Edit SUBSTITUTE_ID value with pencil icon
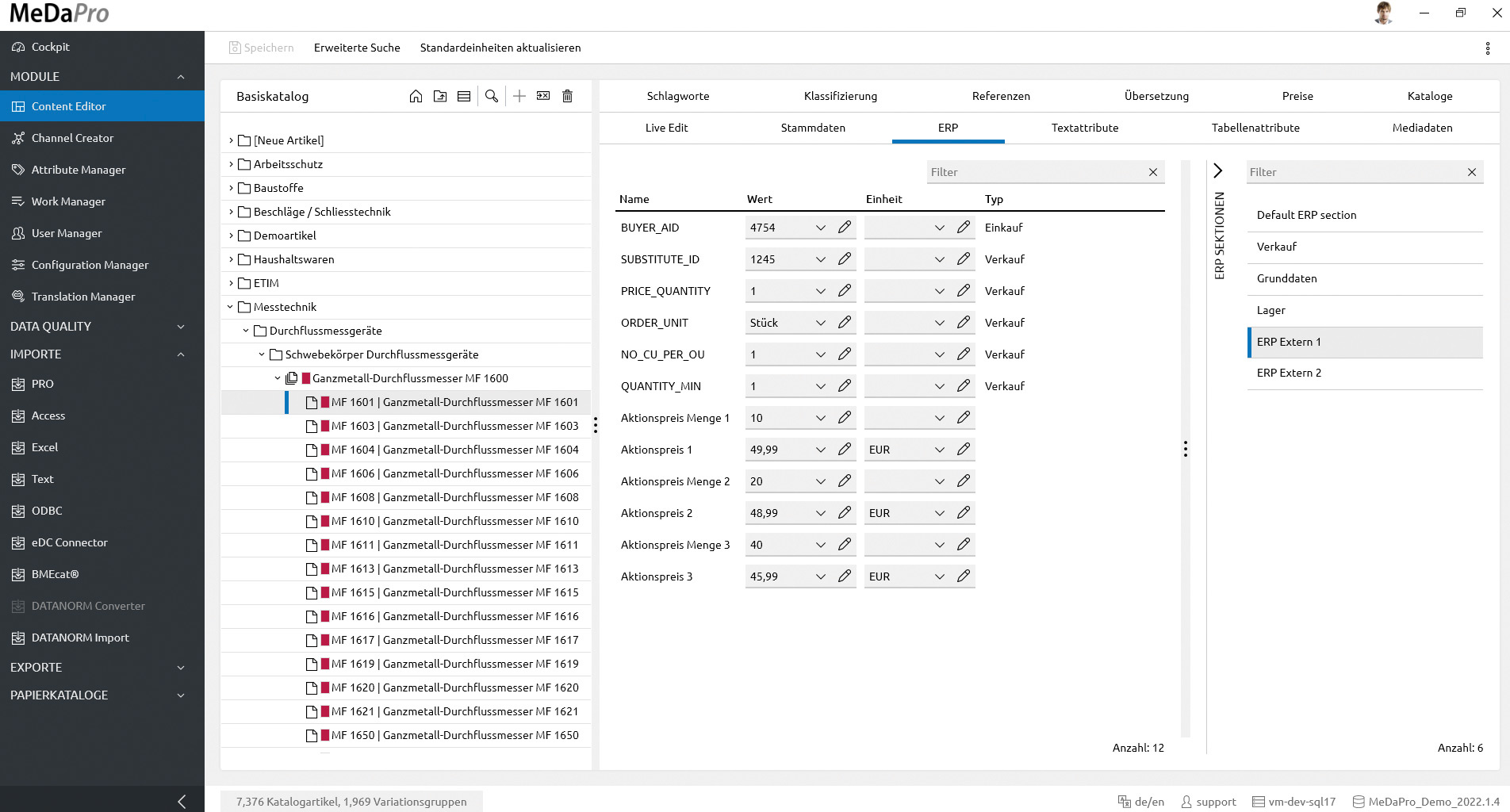Screen dimensions: 1510x812 (845, 259)
